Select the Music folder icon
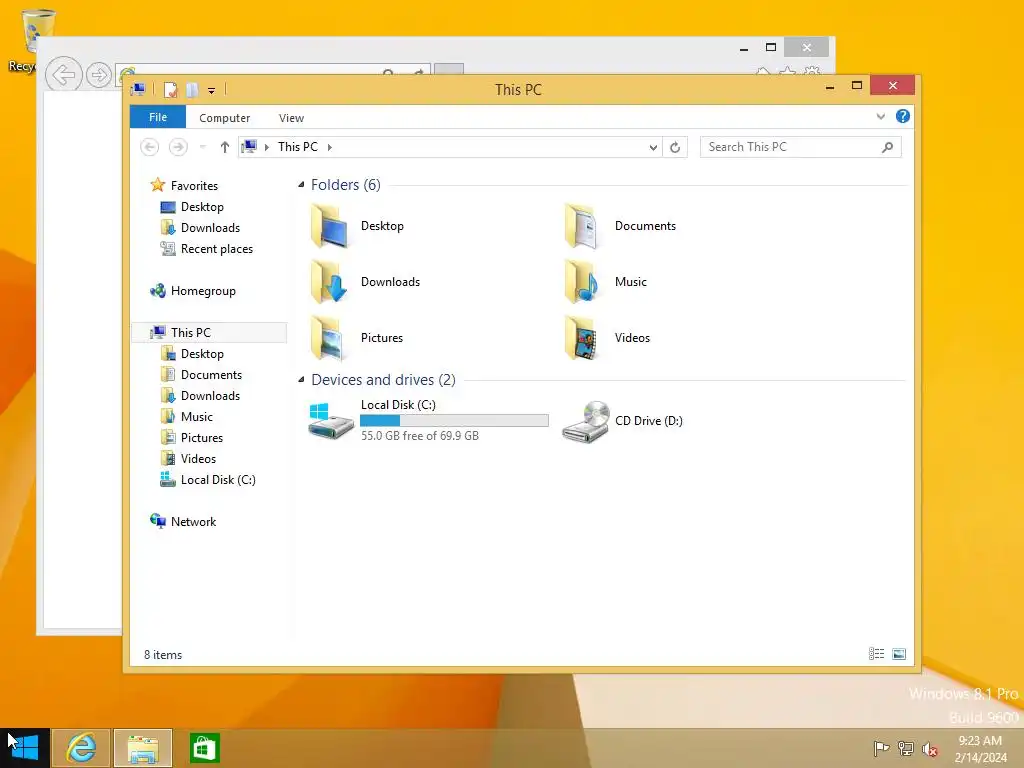Viewport: 1024px width, 768px height. coord(582,282)
